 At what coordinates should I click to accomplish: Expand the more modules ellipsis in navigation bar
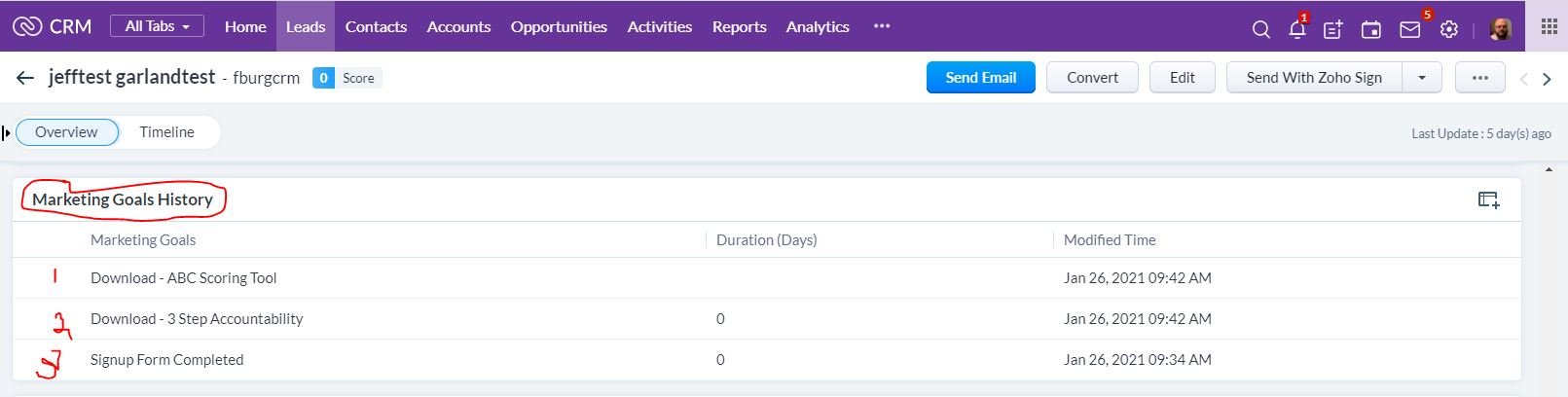[x=882, y=26]
